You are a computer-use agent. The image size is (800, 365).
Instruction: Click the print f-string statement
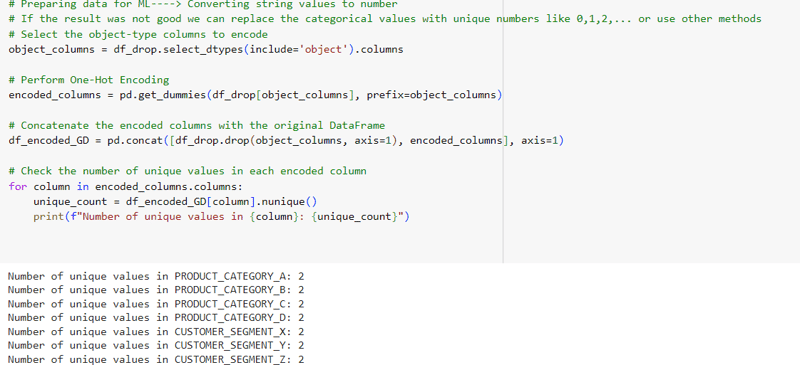tap(221, 217)
